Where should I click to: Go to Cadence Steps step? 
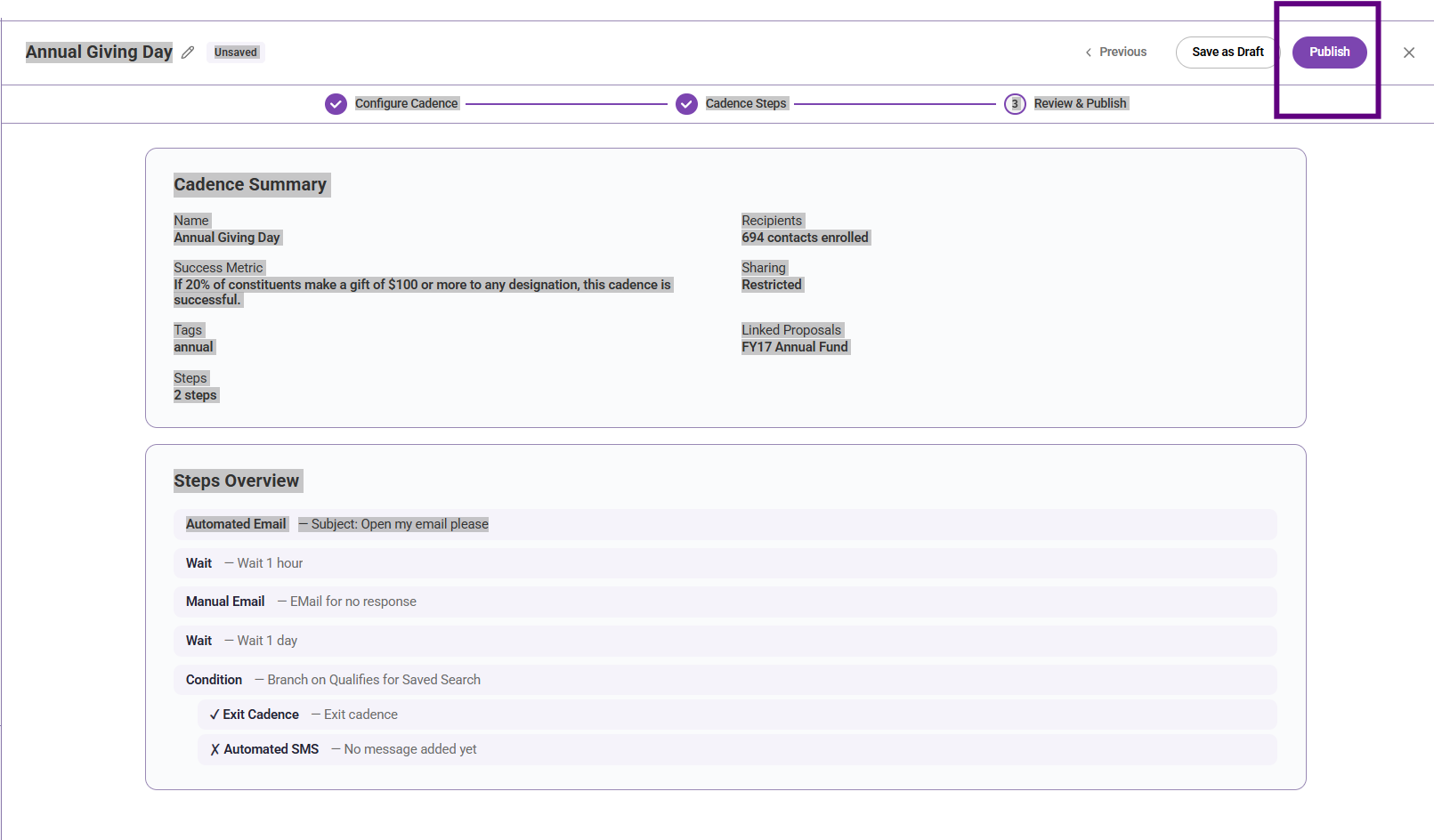tap(746, 103)
